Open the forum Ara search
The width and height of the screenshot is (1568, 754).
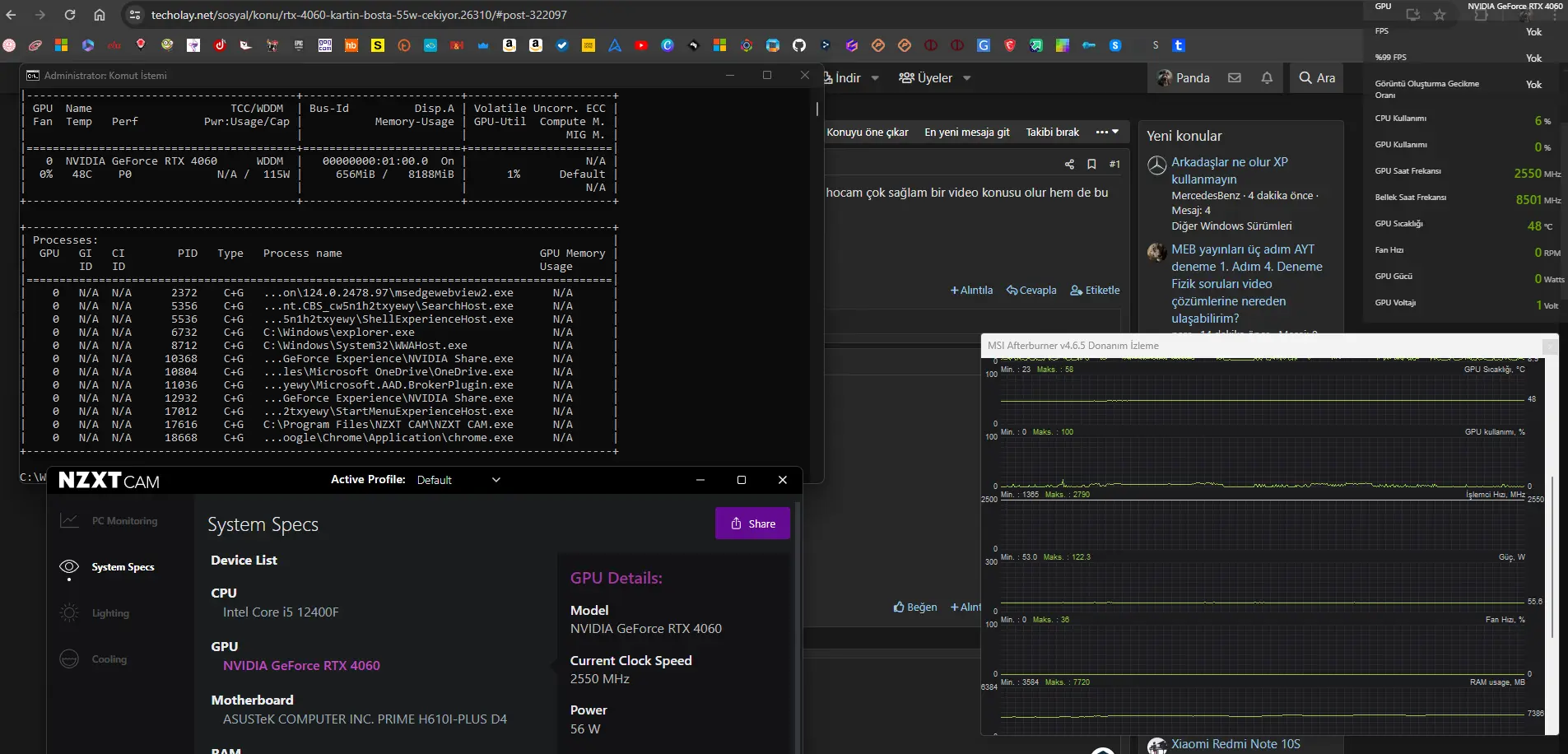(x=1317, y=77)
